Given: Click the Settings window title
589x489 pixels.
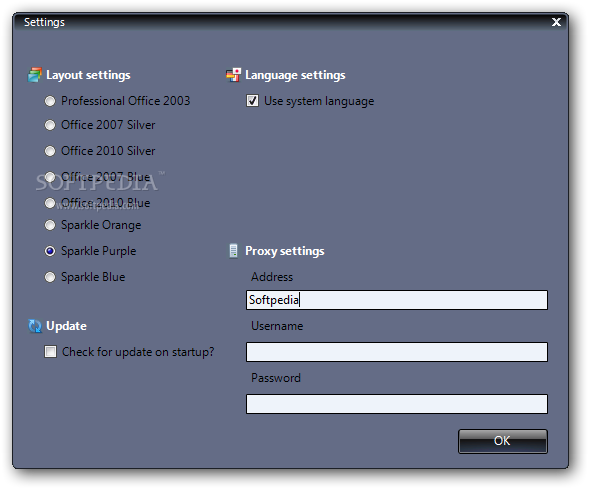Looking at the screenshot, I should click(44, 23).
